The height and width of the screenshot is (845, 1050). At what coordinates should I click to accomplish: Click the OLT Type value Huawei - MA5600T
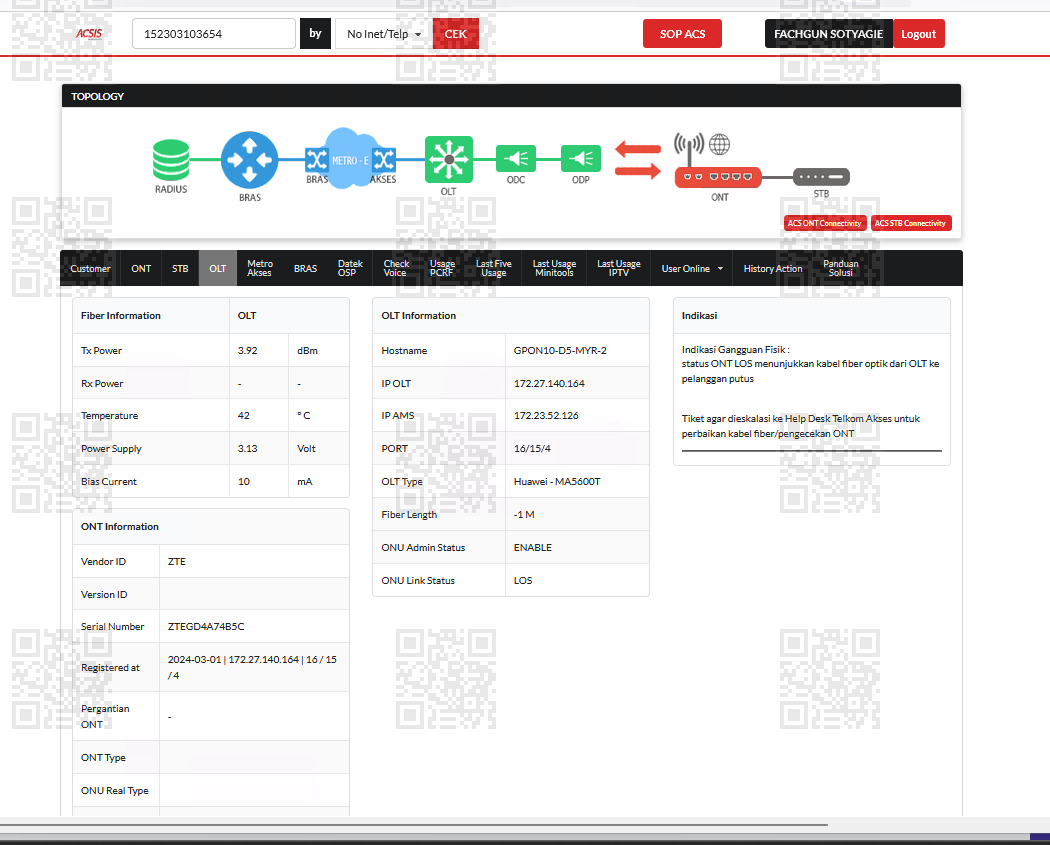(x=557, y=481)
